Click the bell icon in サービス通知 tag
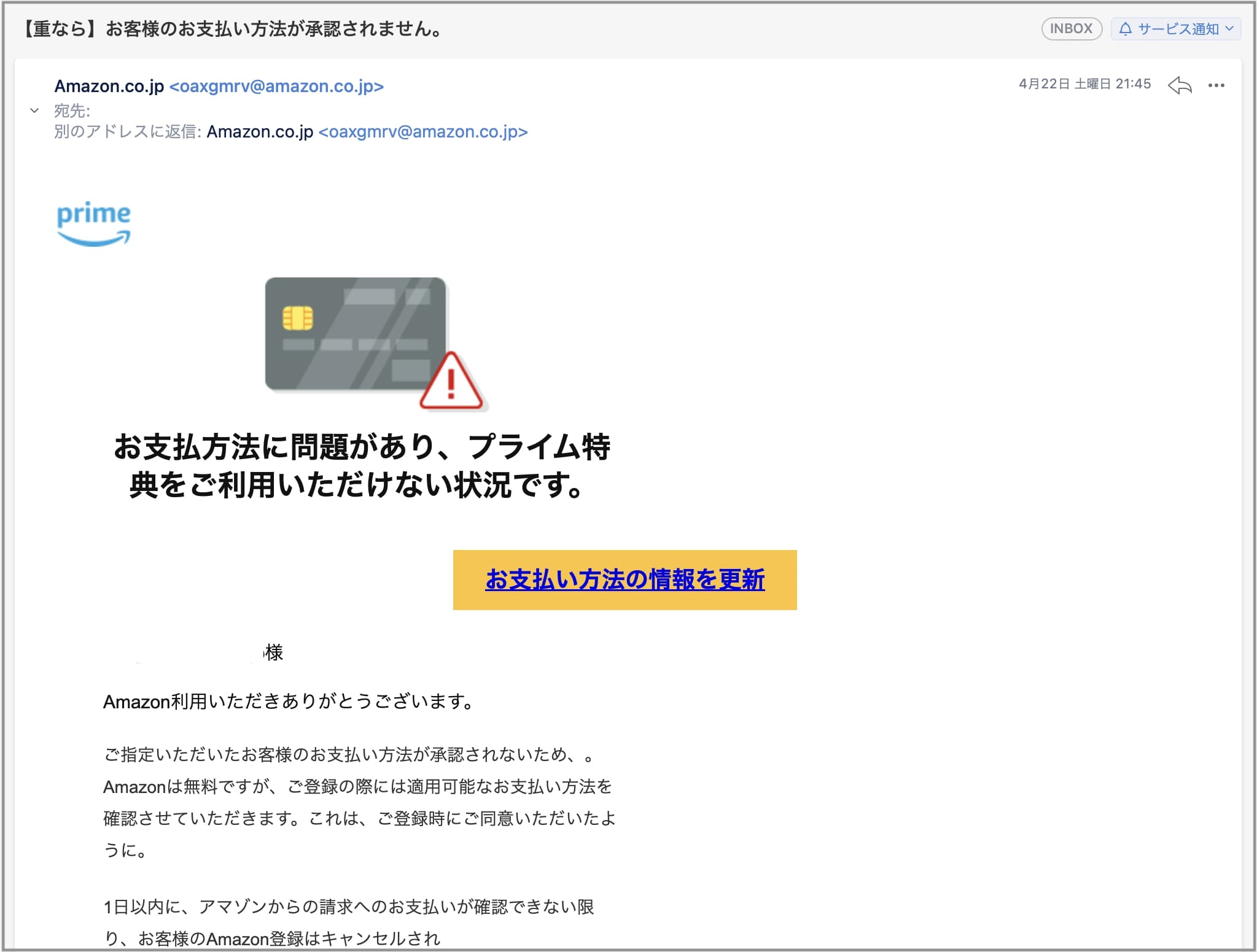Screen dimensions: 1257x952 (x=1125, y=29)
